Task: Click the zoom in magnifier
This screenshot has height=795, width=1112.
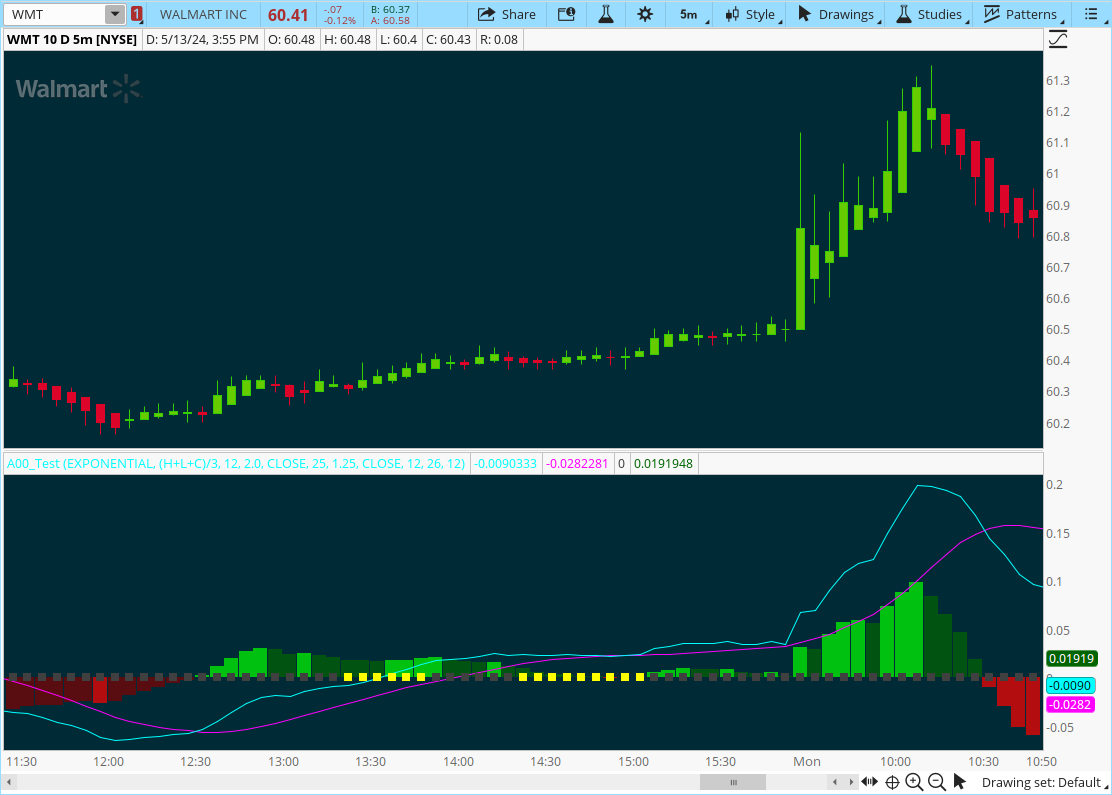Action: point(914,782)
